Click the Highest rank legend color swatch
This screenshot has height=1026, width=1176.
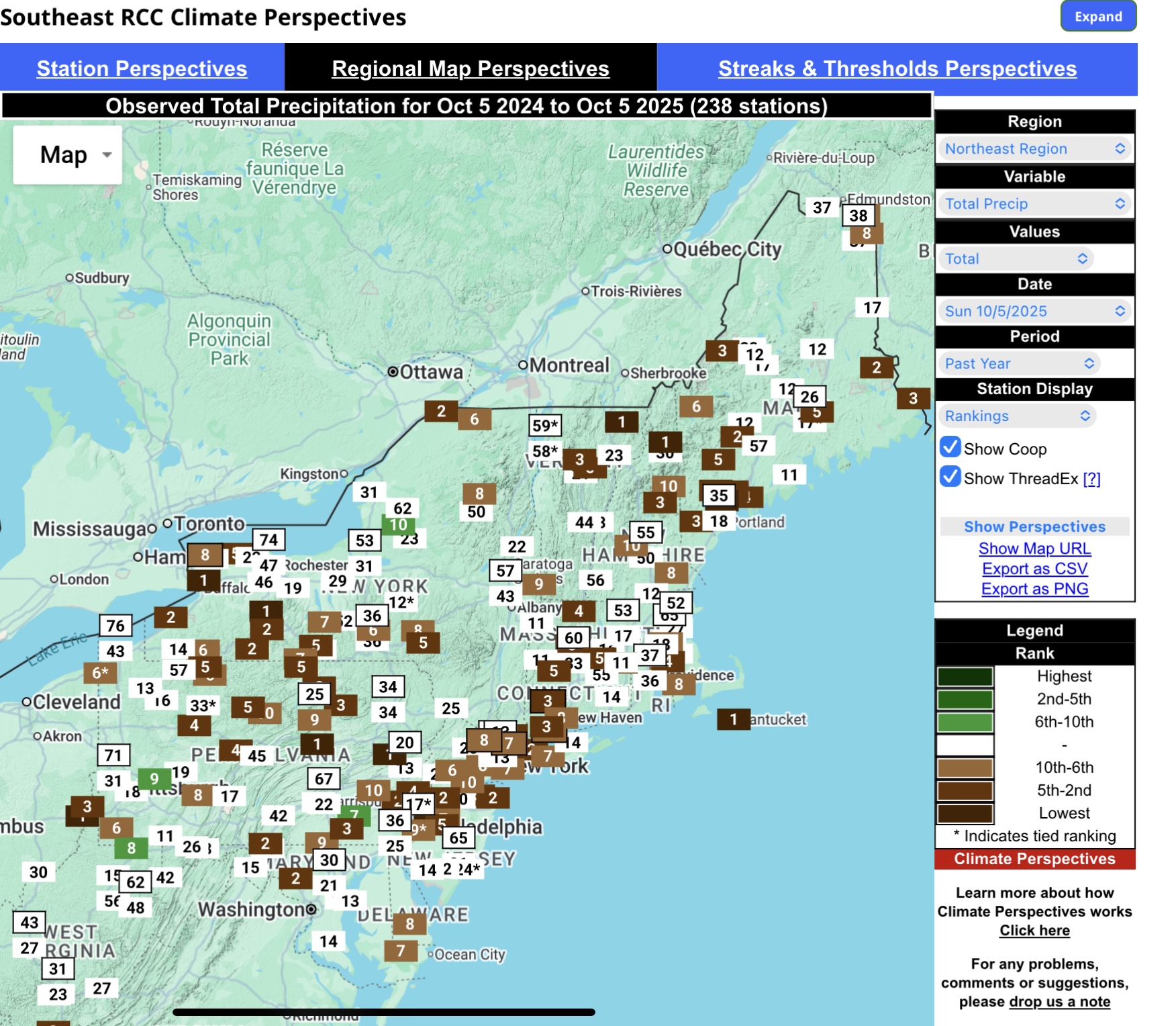pyautogui.click(x=965, y=676)
